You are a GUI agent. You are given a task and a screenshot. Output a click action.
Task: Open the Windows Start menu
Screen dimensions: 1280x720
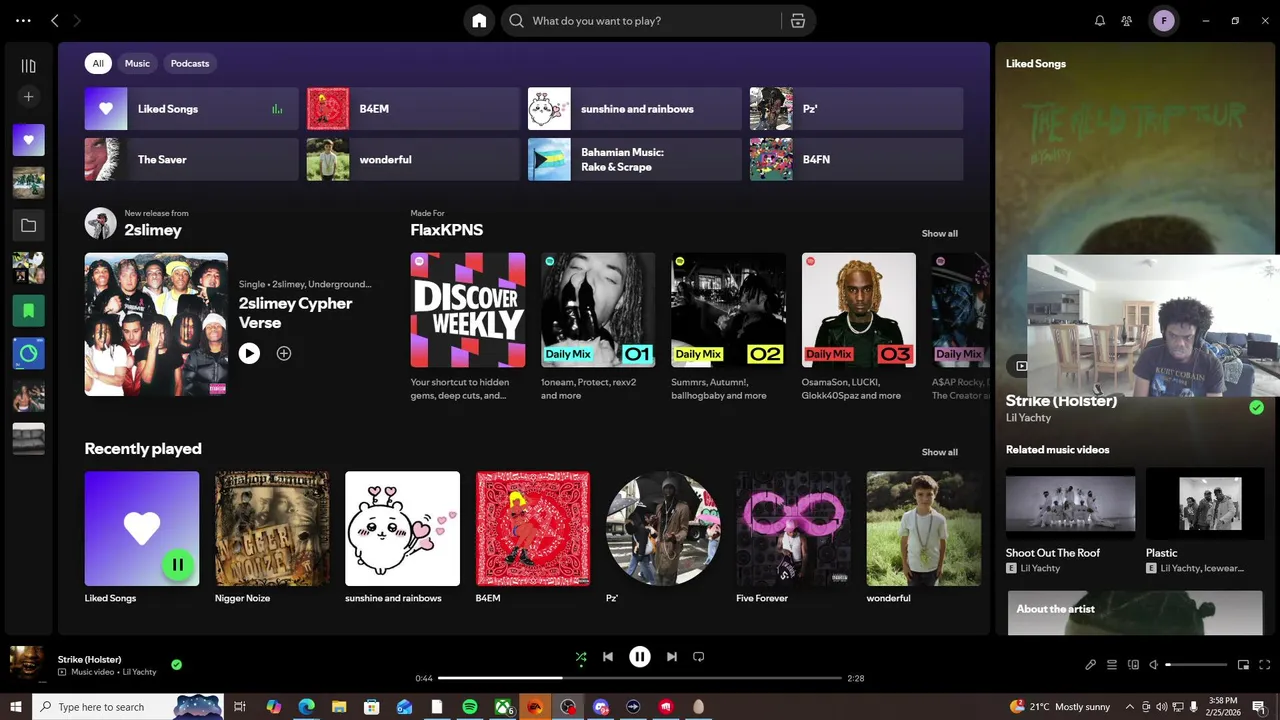16,707
